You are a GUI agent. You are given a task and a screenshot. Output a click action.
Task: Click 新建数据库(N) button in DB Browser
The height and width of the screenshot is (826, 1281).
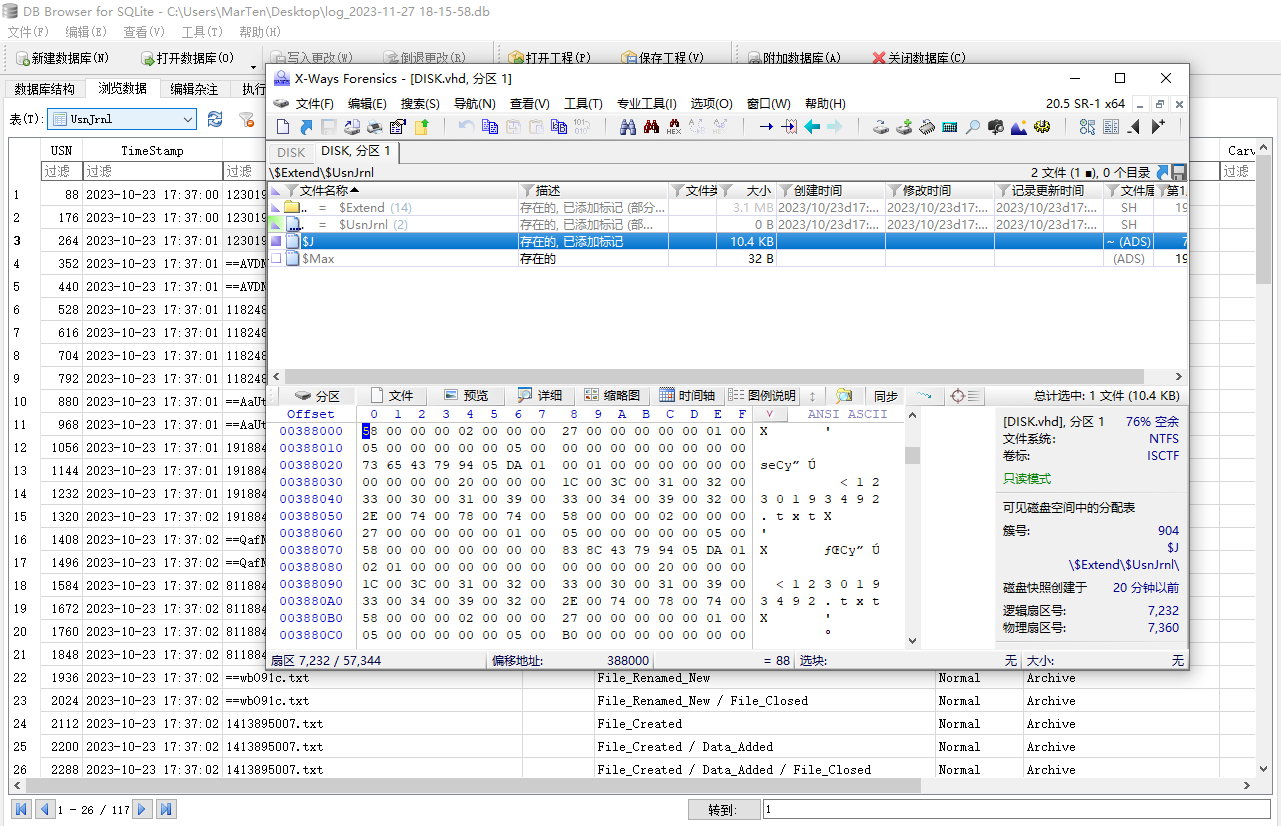60,58
